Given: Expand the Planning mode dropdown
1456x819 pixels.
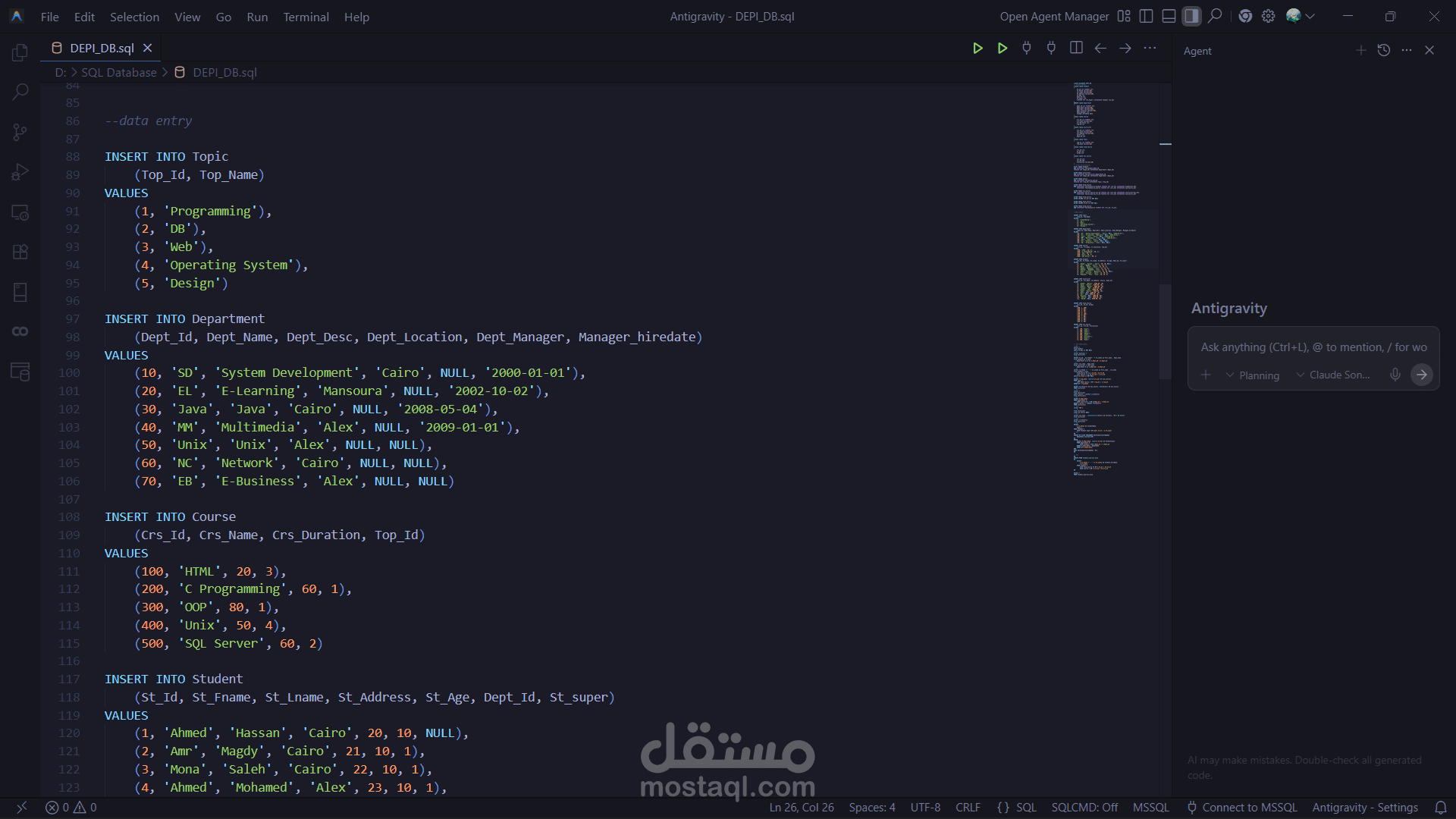Looking at the screenshot, I should (1252, 375).
